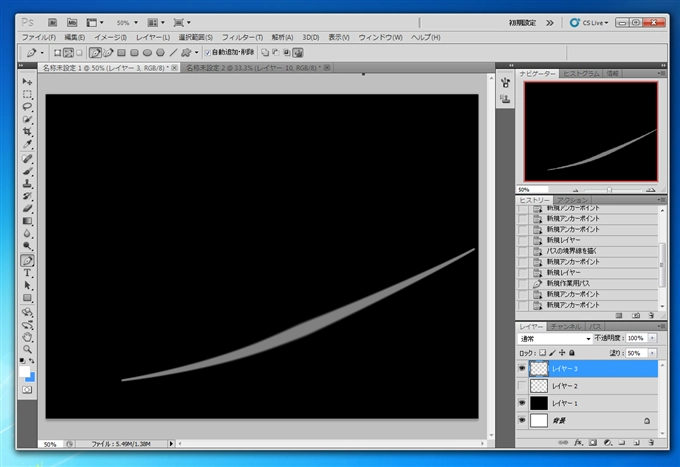Image resolution: width=680 pixels, height=467 pixels.
Task: Select the レイヤー 3 thumbnail
Action: (539, 369)
